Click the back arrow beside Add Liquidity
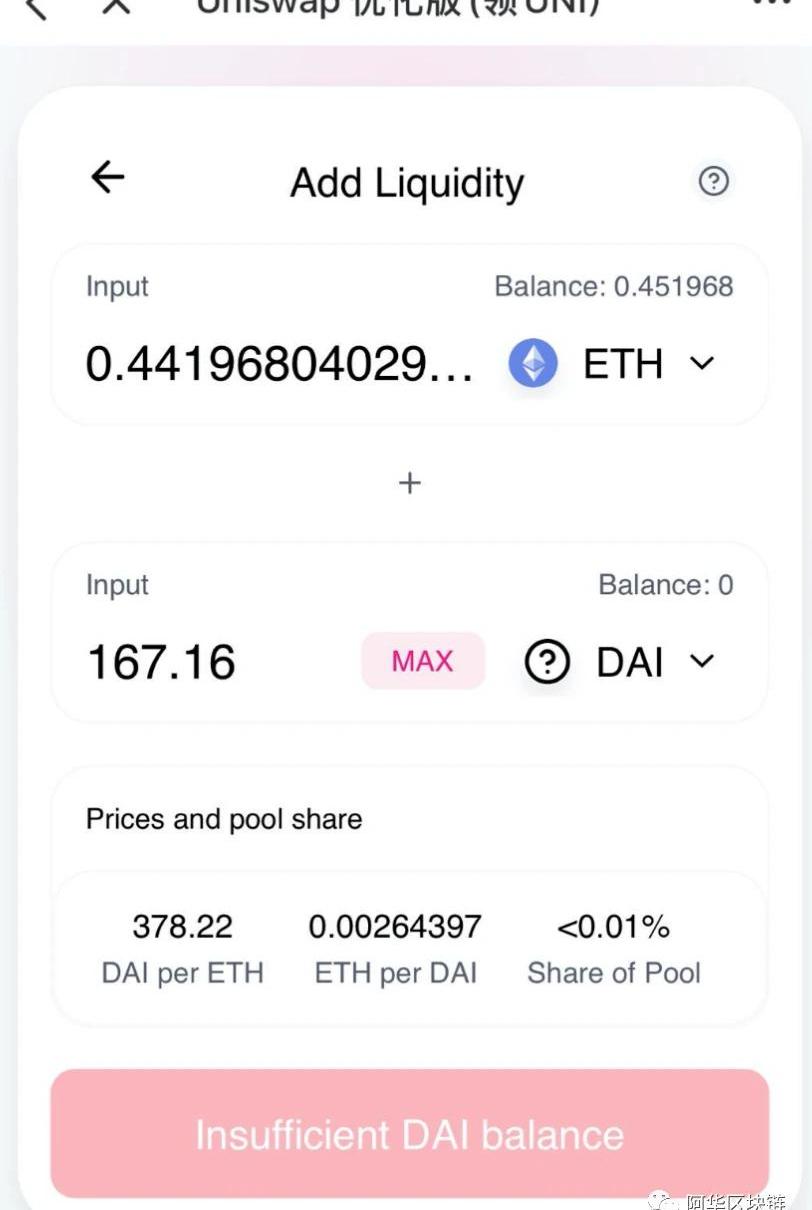 [107, 178]
